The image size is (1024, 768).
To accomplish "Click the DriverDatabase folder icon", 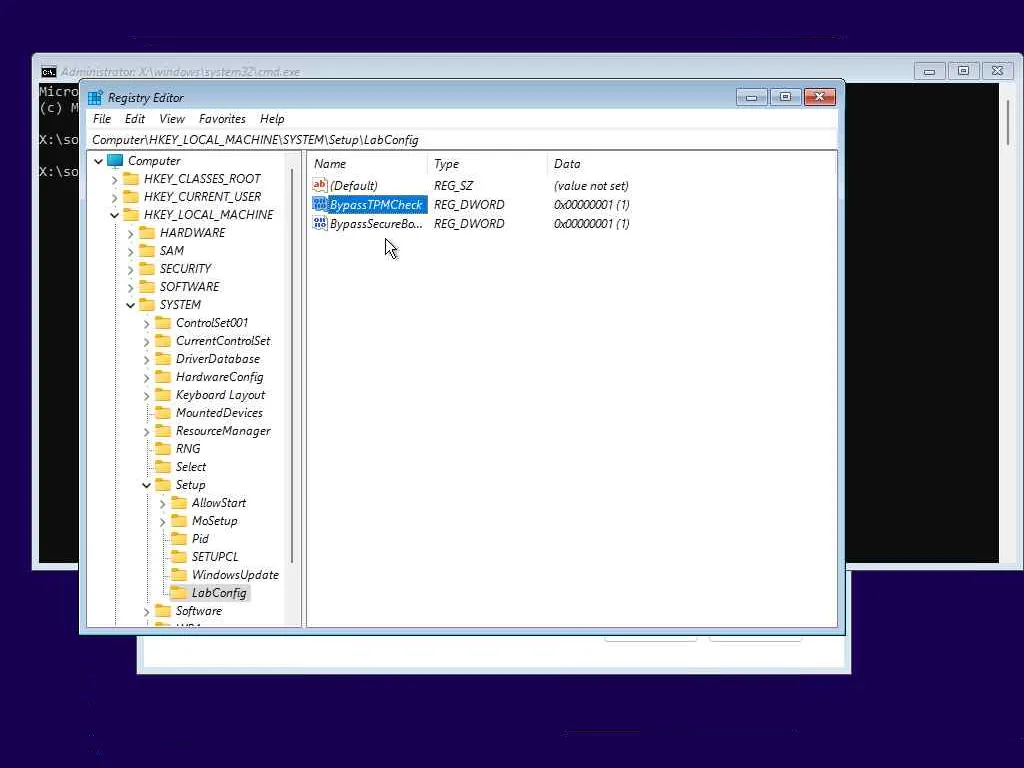I will [163, 359].
